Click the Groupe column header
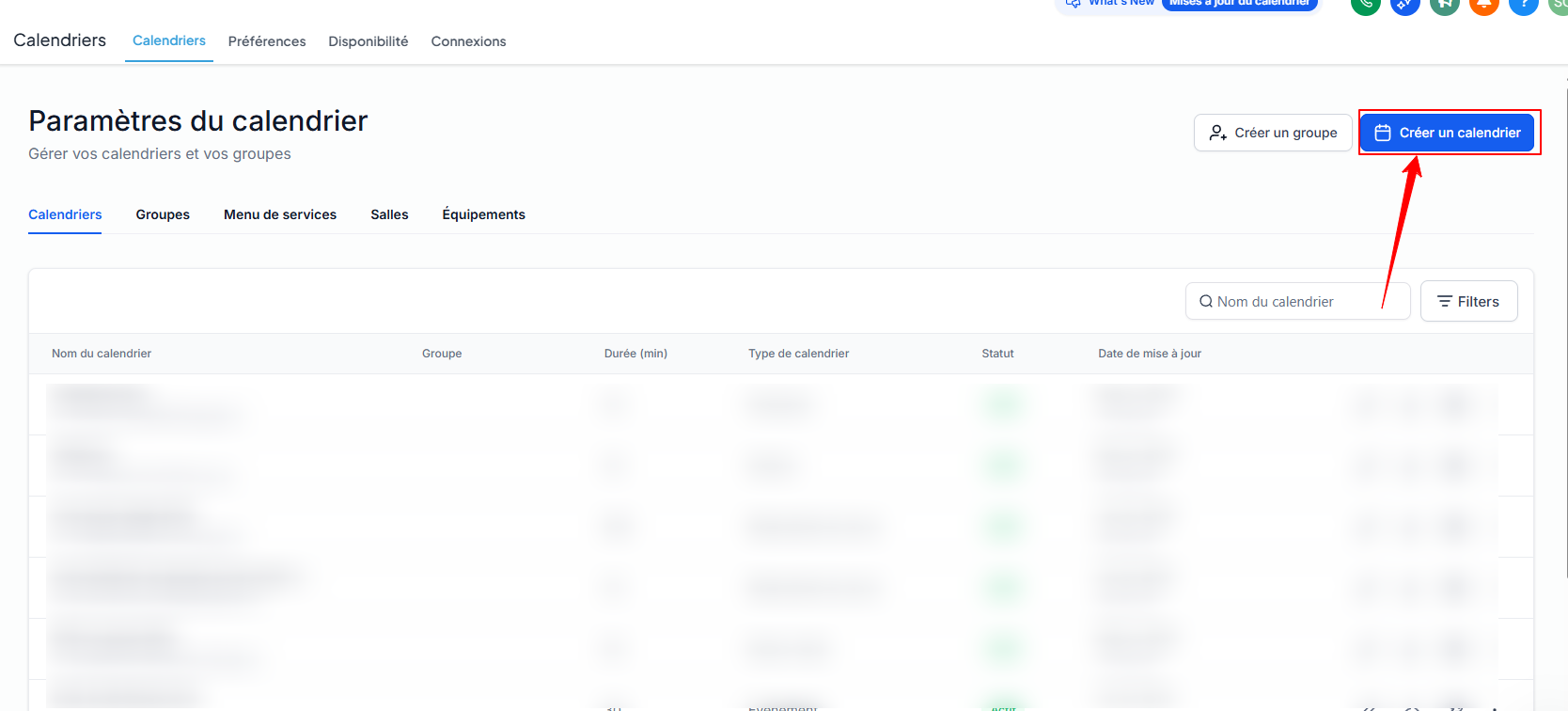 (442, 354)
